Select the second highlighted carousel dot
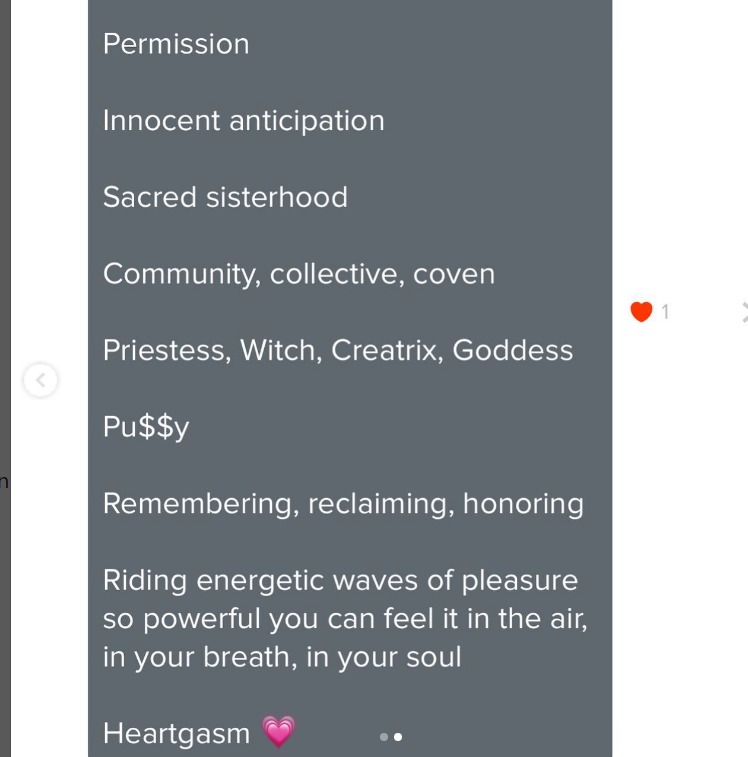This screenshot has width=748, height=757. pyautogui.click(x=398, y=737)
